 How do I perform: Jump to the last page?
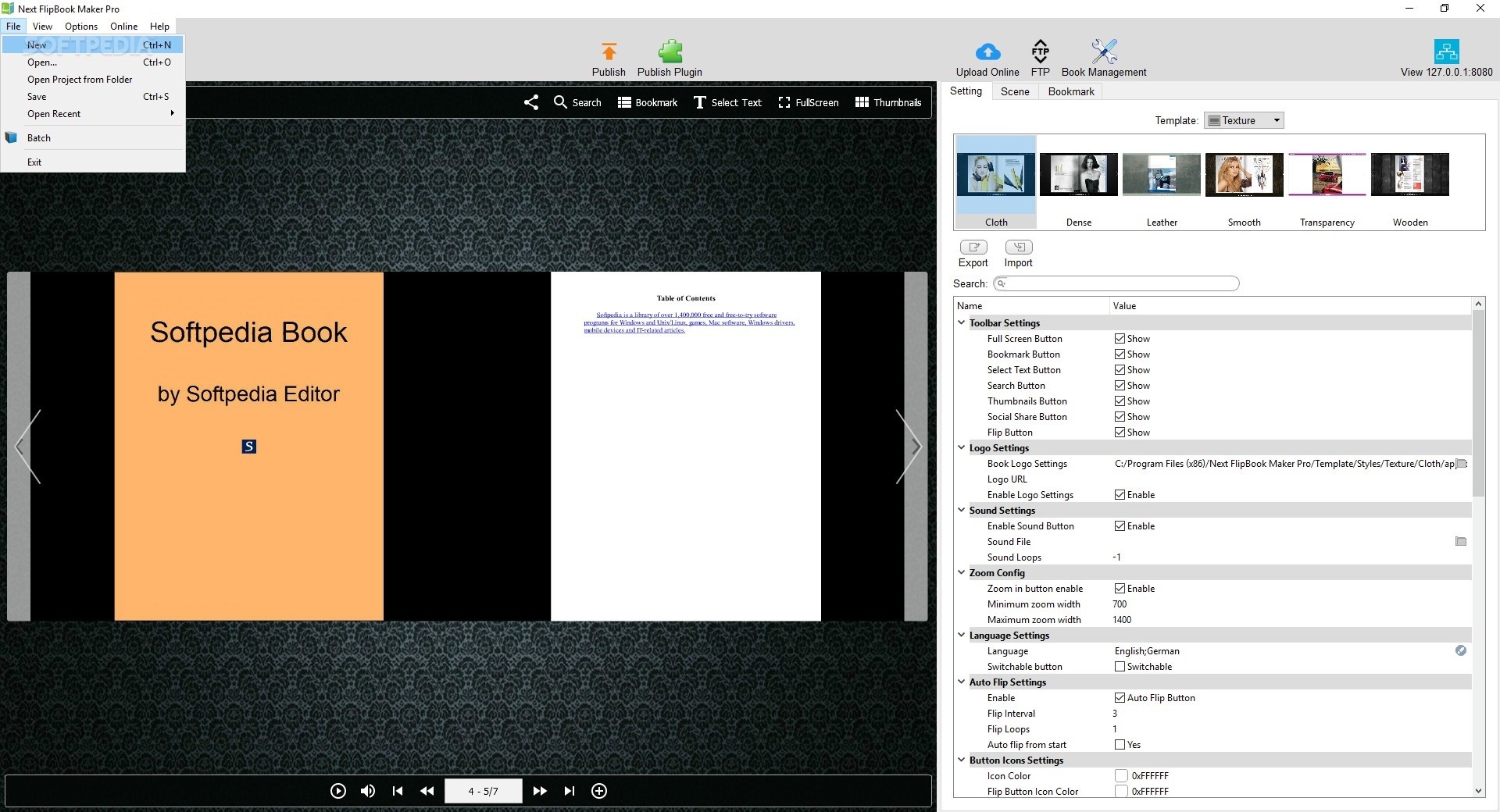point(570,791)
